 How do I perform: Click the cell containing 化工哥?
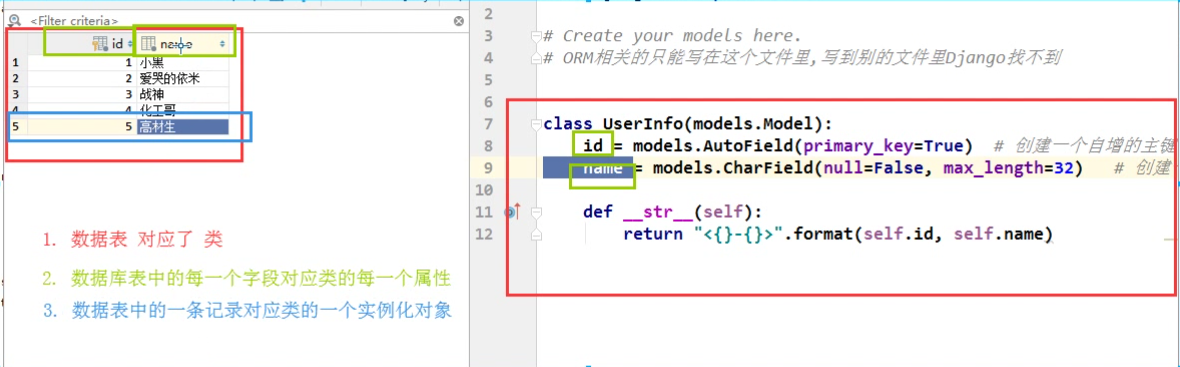[x=182, y=111]
